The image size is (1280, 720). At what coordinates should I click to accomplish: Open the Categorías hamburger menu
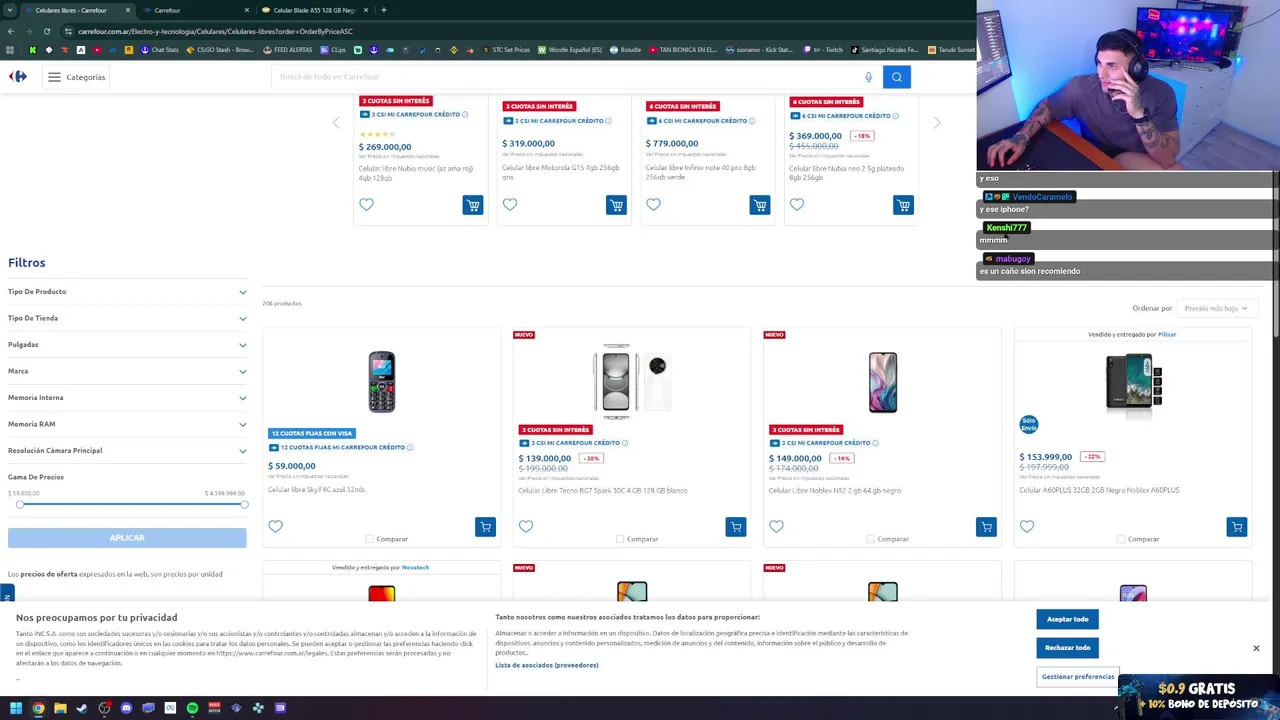coord(76,77)
